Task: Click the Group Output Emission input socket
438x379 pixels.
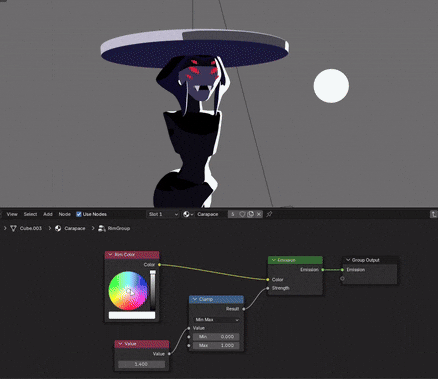Action: pos(342,270)
